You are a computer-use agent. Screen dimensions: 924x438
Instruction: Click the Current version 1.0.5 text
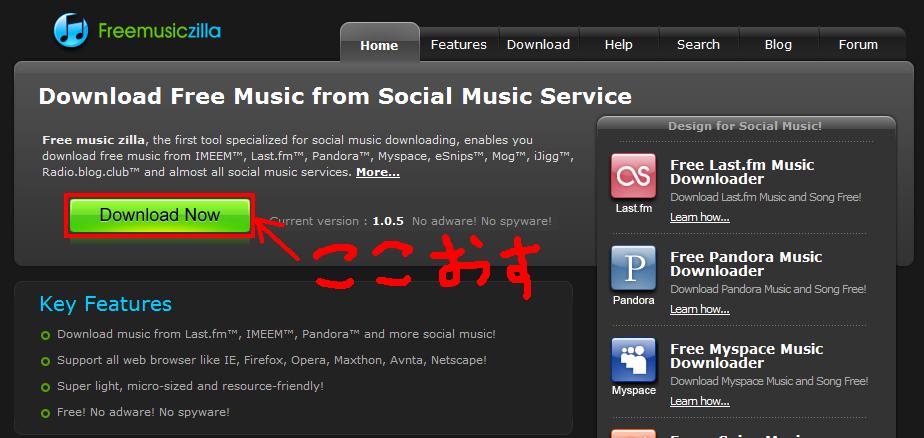(x=336, y=222)
